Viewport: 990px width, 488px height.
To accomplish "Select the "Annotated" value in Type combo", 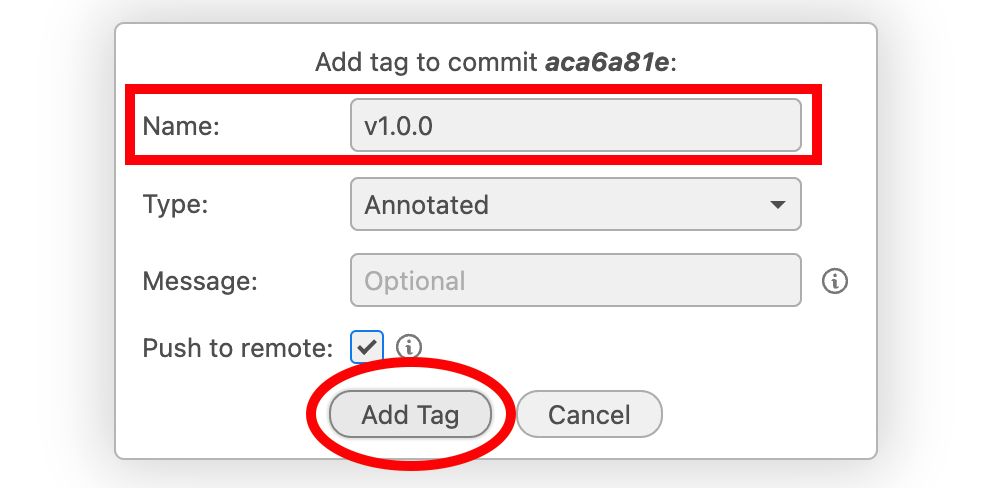I will tap(426, 205).
